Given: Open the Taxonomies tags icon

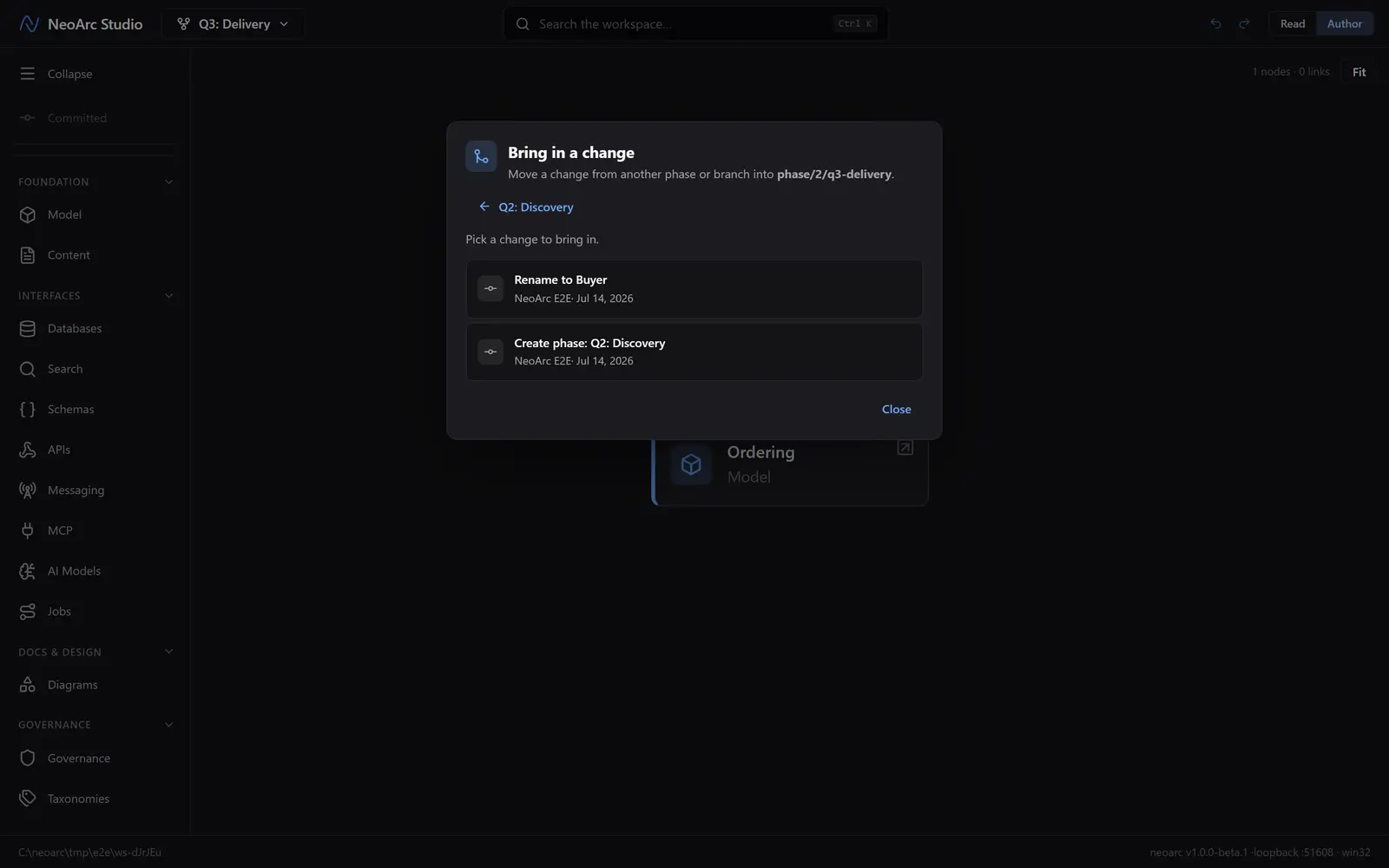Looking at the screenshot, I should pos(28,799).
